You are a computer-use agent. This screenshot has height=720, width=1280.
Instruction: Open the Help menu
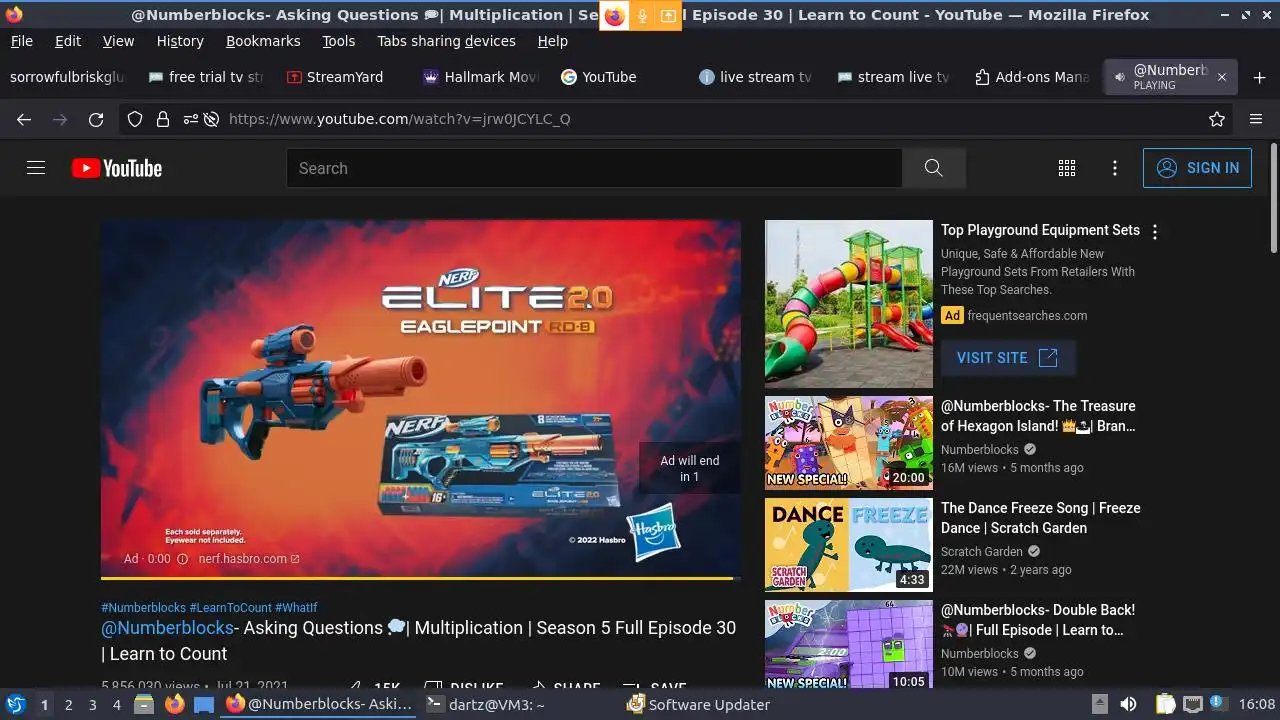(552, 41)
